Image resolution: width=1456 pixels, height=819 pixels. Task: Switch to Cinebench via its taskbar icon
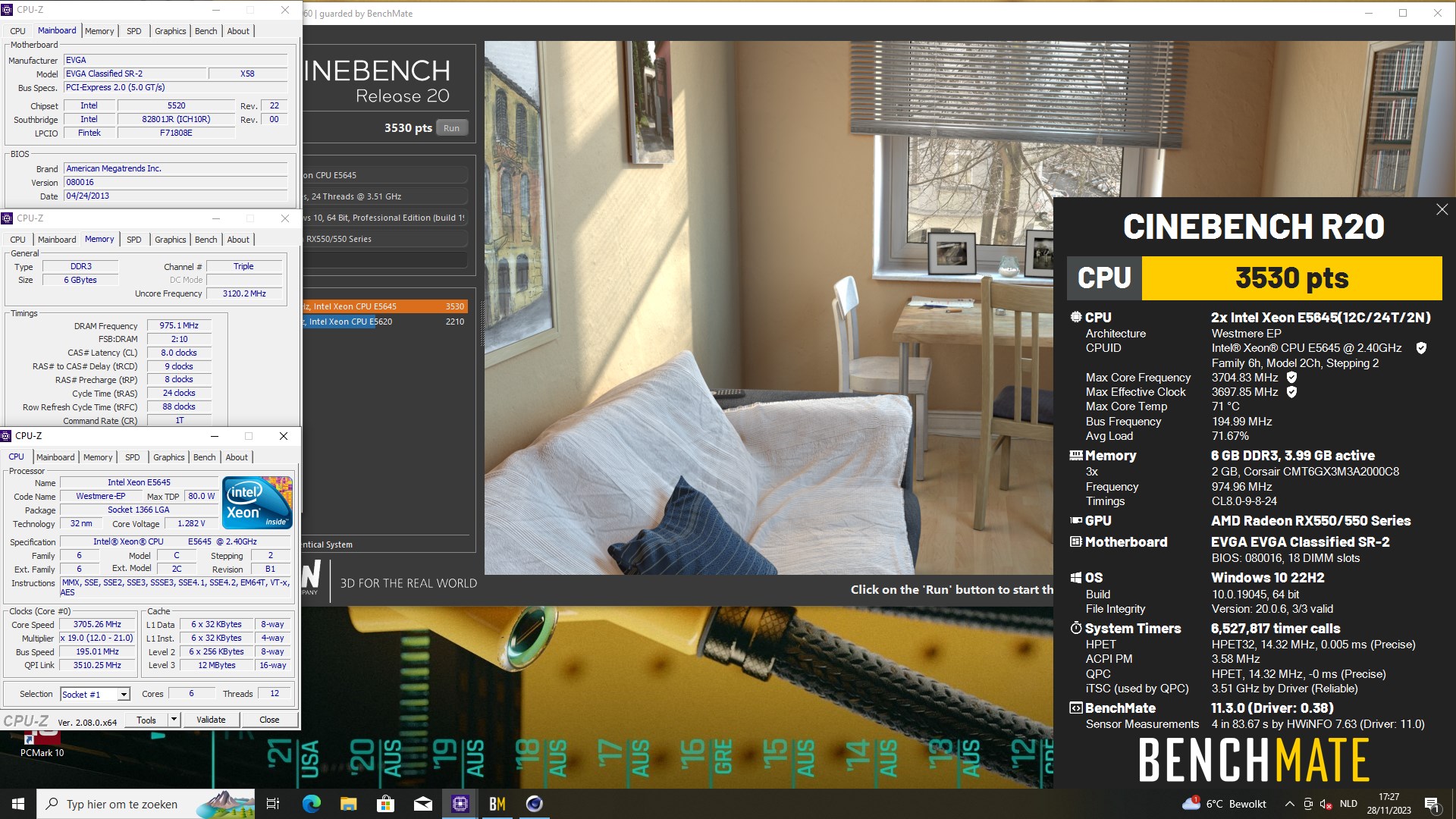(534, 804)
